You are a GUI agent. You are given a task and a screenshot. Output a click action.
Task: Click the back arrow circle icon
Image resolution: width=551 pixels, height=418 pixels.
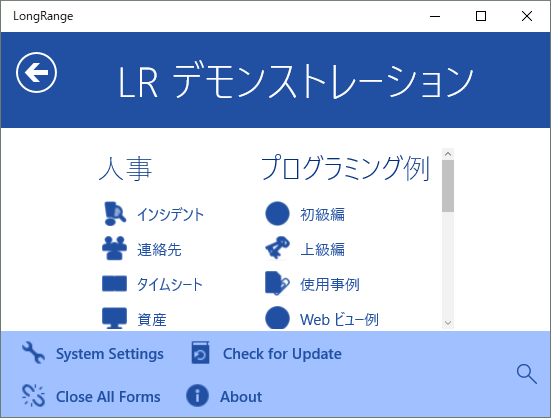pos(36,72)
